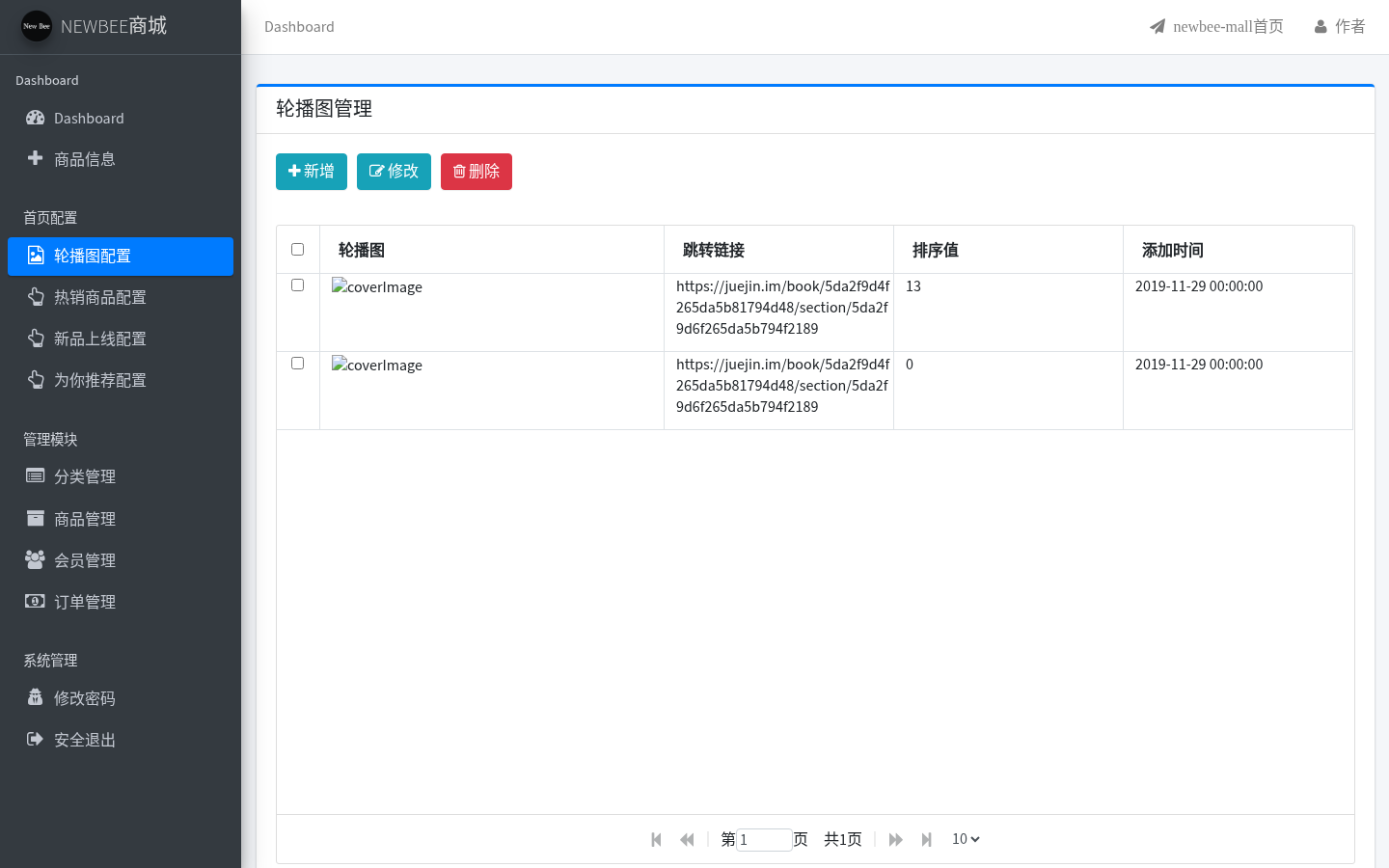
Task: Click the 添加时间 column header
Action: (1238, 250)
